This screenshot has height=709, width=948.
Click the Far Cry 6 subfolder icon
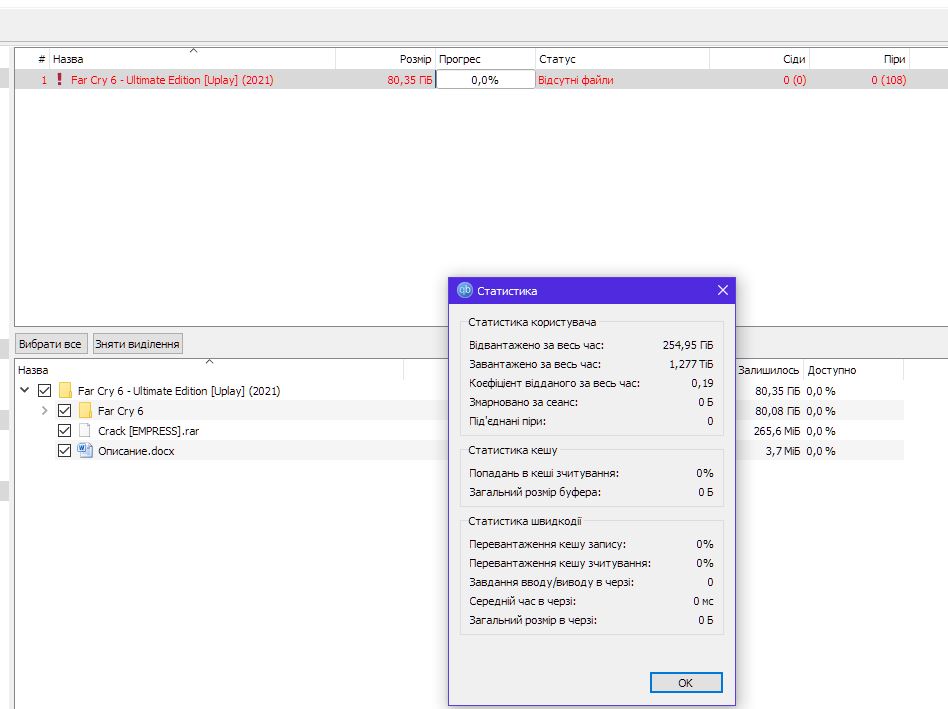(85, 411)
